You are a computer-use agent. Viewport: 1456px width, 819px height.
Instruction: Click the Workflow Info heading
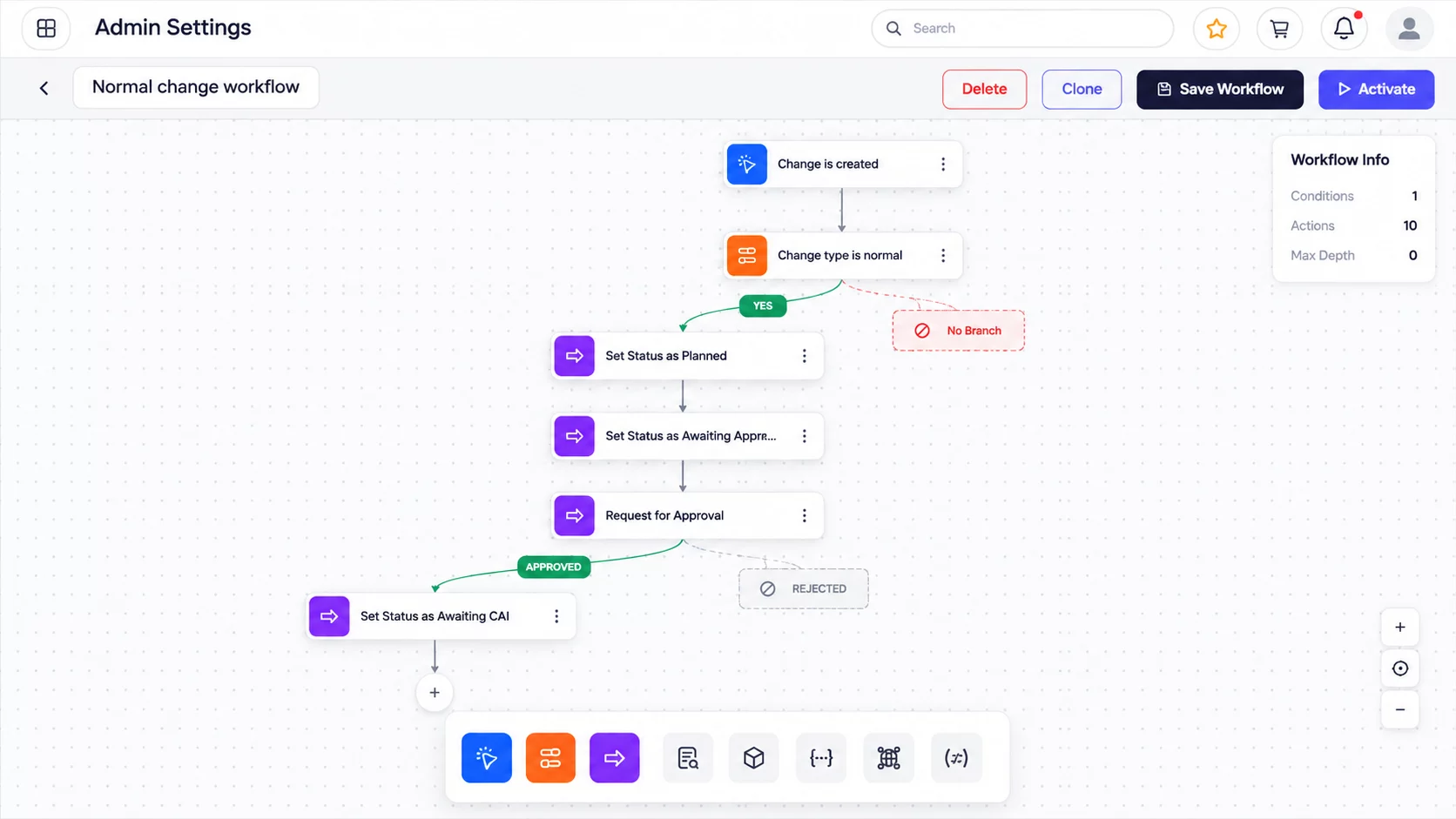click(1339, 160)
